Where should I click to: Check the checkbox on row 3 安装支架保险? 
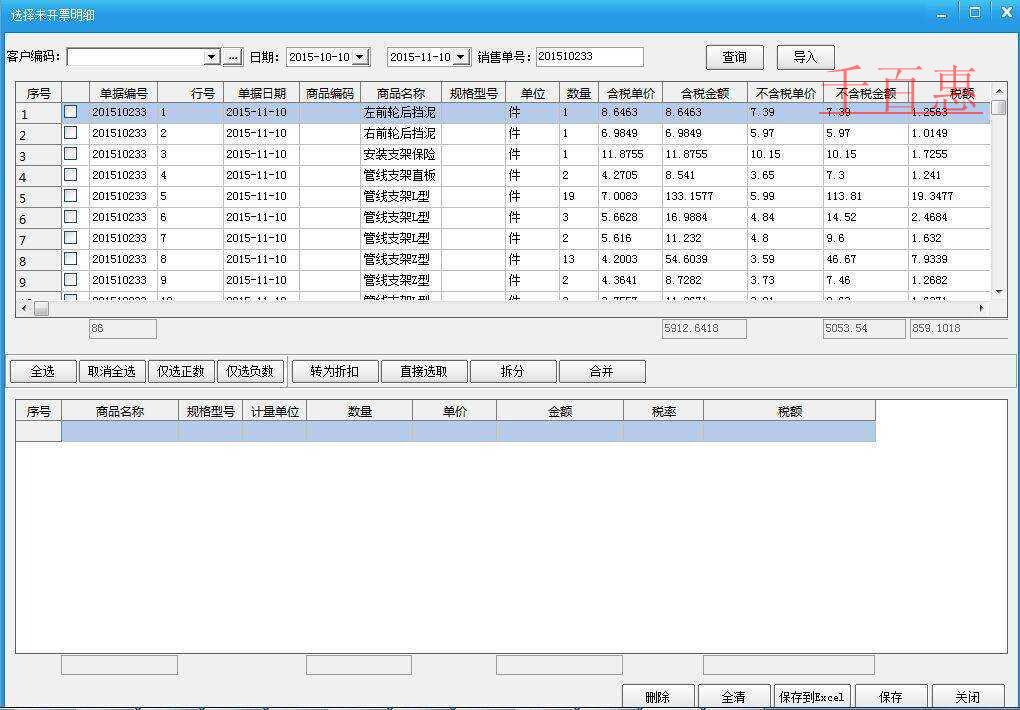point(69,154)
